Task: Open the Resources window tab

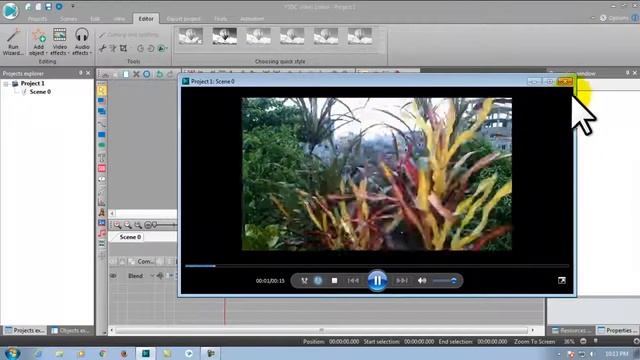Action: point(571,331)
